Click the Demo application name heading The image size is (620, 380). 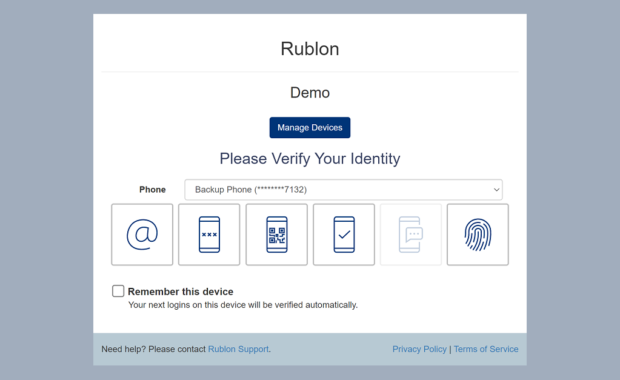coord(310,93)
